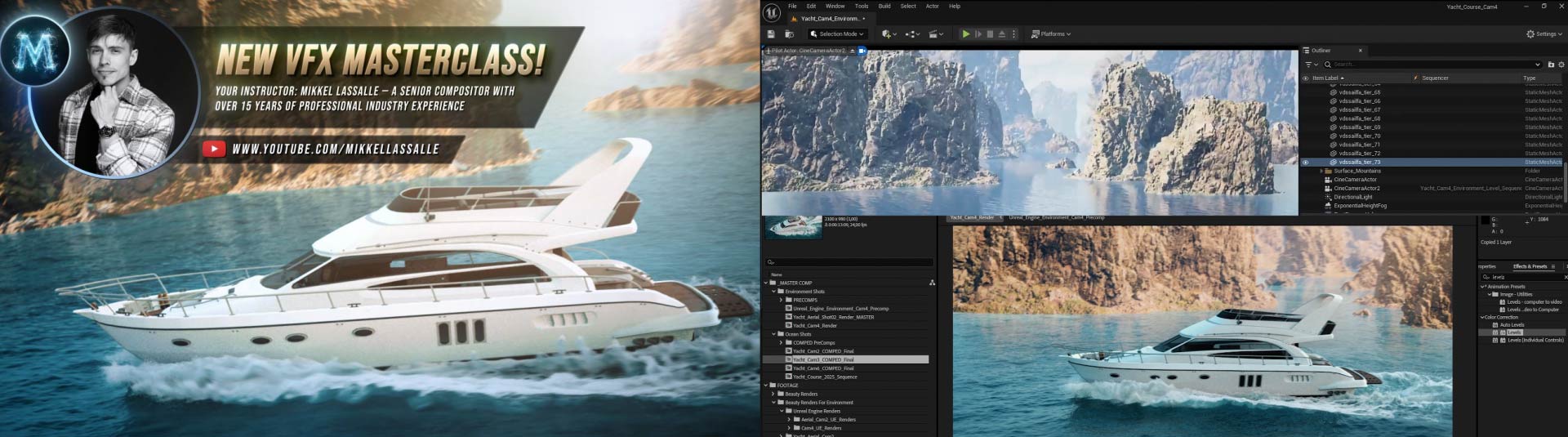Clear the levels search with the X icon
Viewport: 1568px width, 437px height.
point(1565,278)
